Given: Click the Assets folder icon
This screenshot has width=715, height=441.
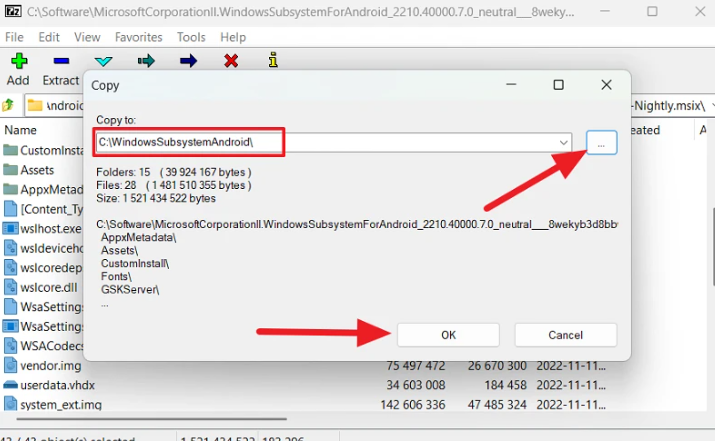Looking at the screenshot, I should pos(10,170).
